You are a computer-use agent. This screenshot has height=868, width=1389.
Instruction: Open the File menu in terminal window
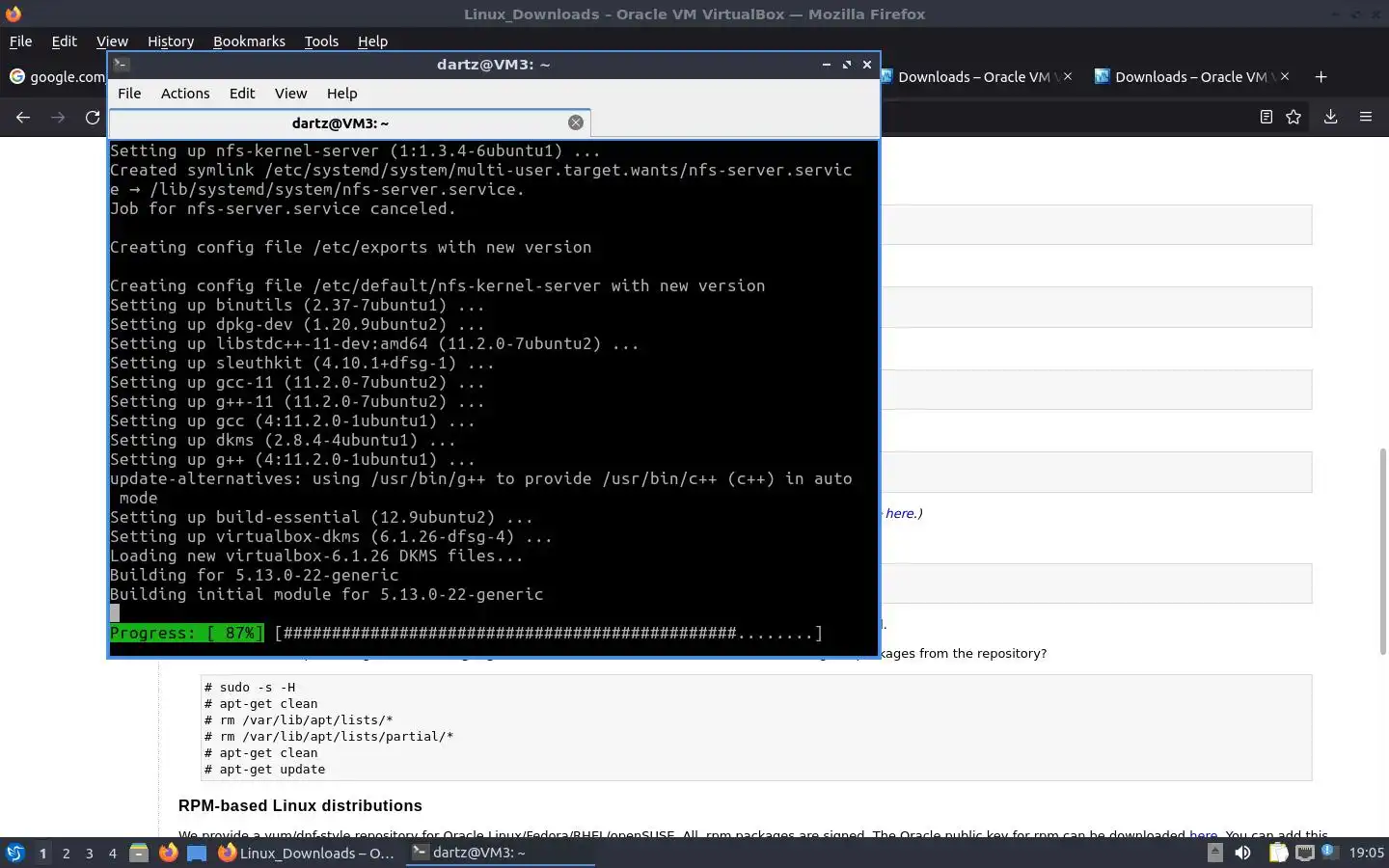pos(129,94)
